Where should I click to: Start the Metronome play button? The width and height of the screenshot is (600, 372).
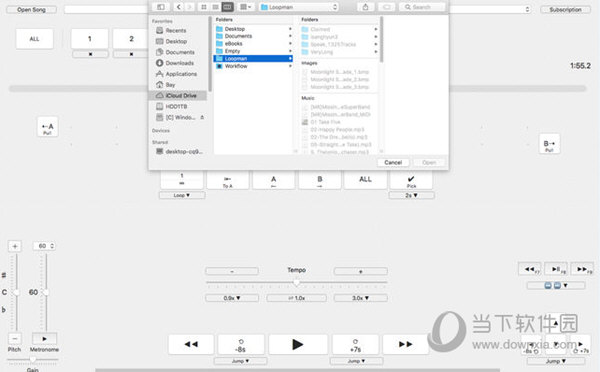pos(44,338)
